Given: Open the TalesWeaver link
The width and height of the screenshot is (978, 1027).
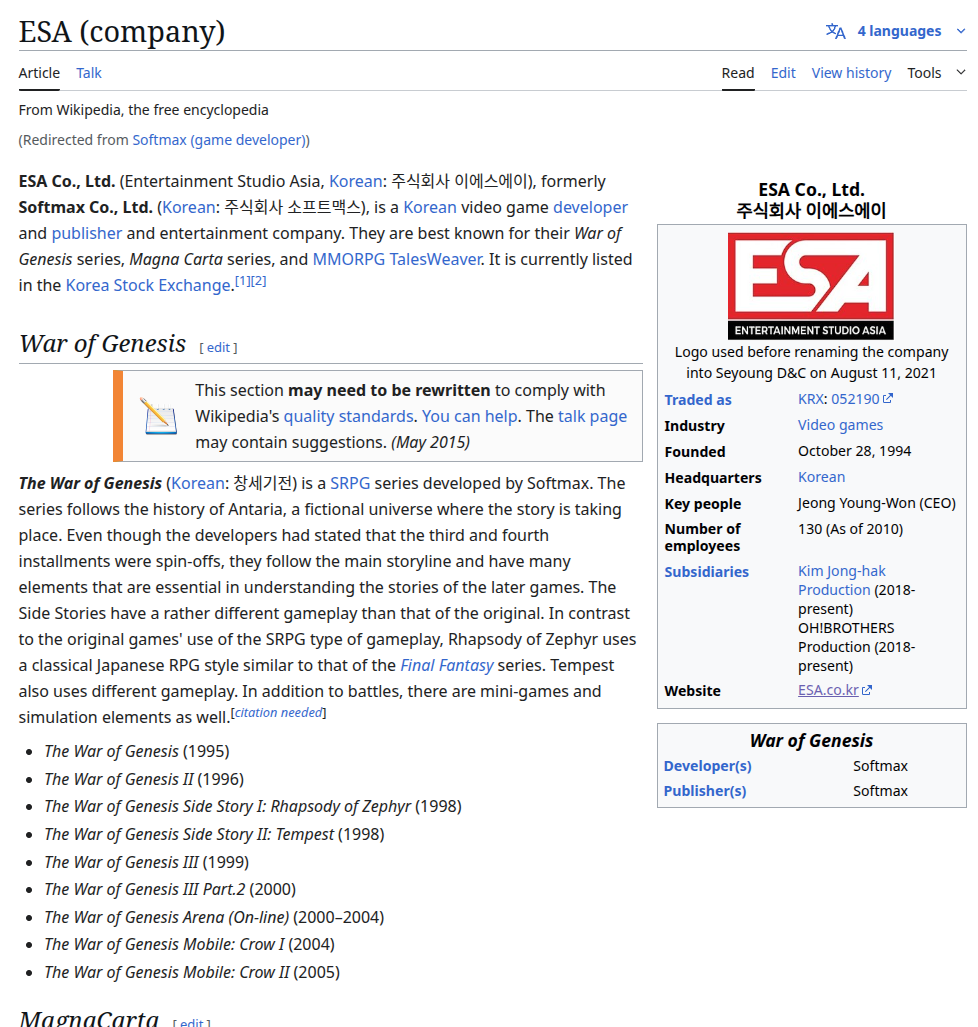Looking at the screenshot, I should coord(436,259).
